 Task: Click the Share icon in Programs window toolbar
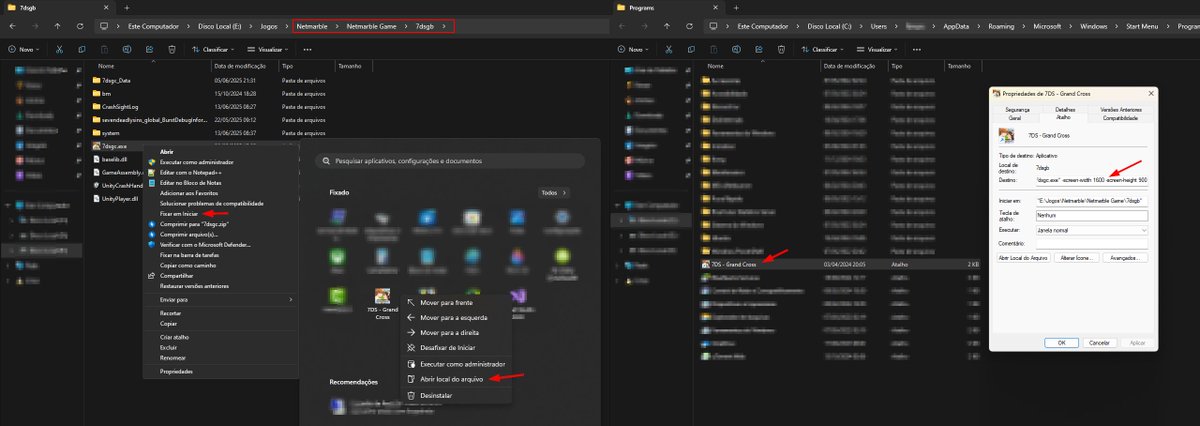click(x=758, y=48)
